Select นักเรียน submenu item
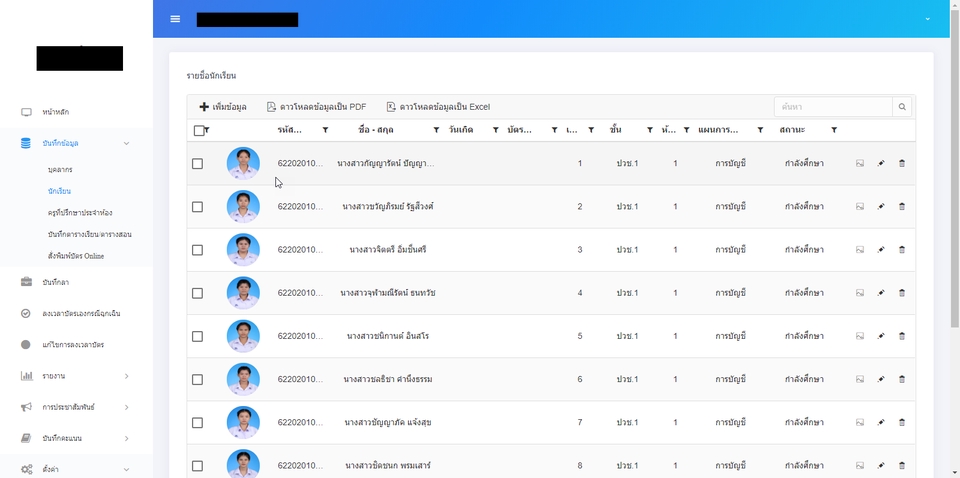 (x=59, y=191)
